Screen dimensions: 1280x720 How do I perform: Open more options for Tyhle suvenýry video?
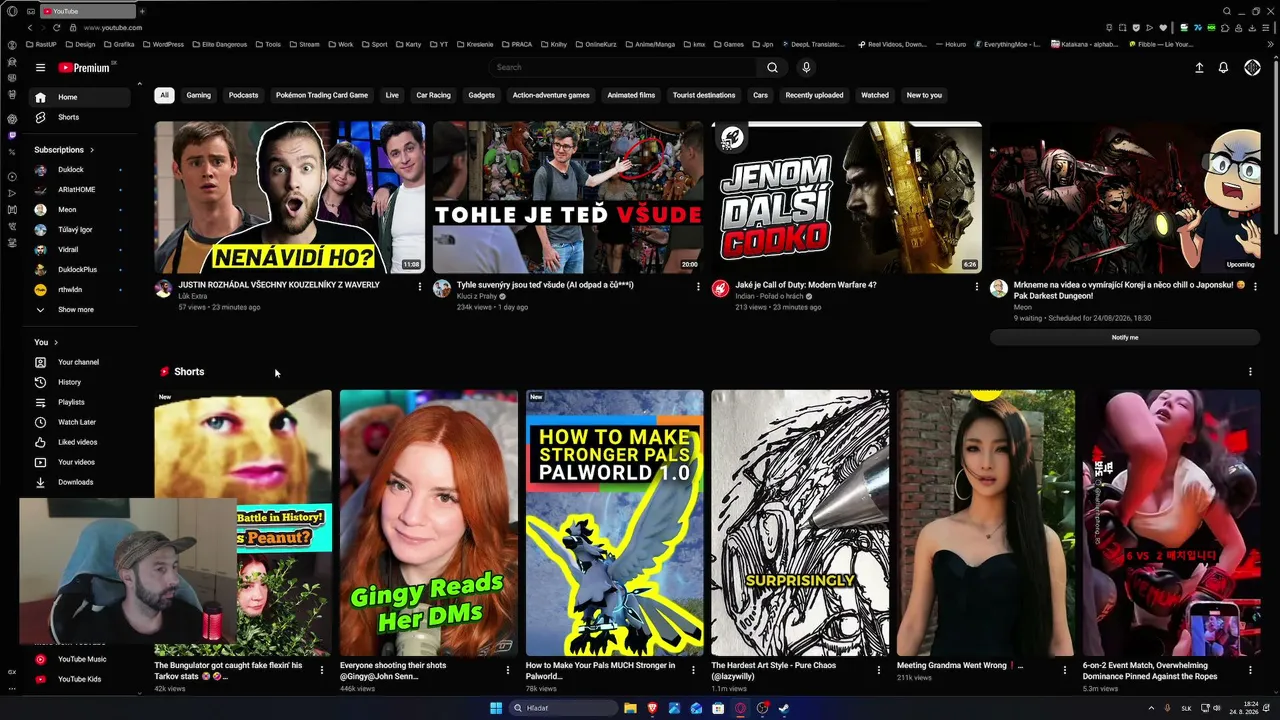[x=698, y=286]
